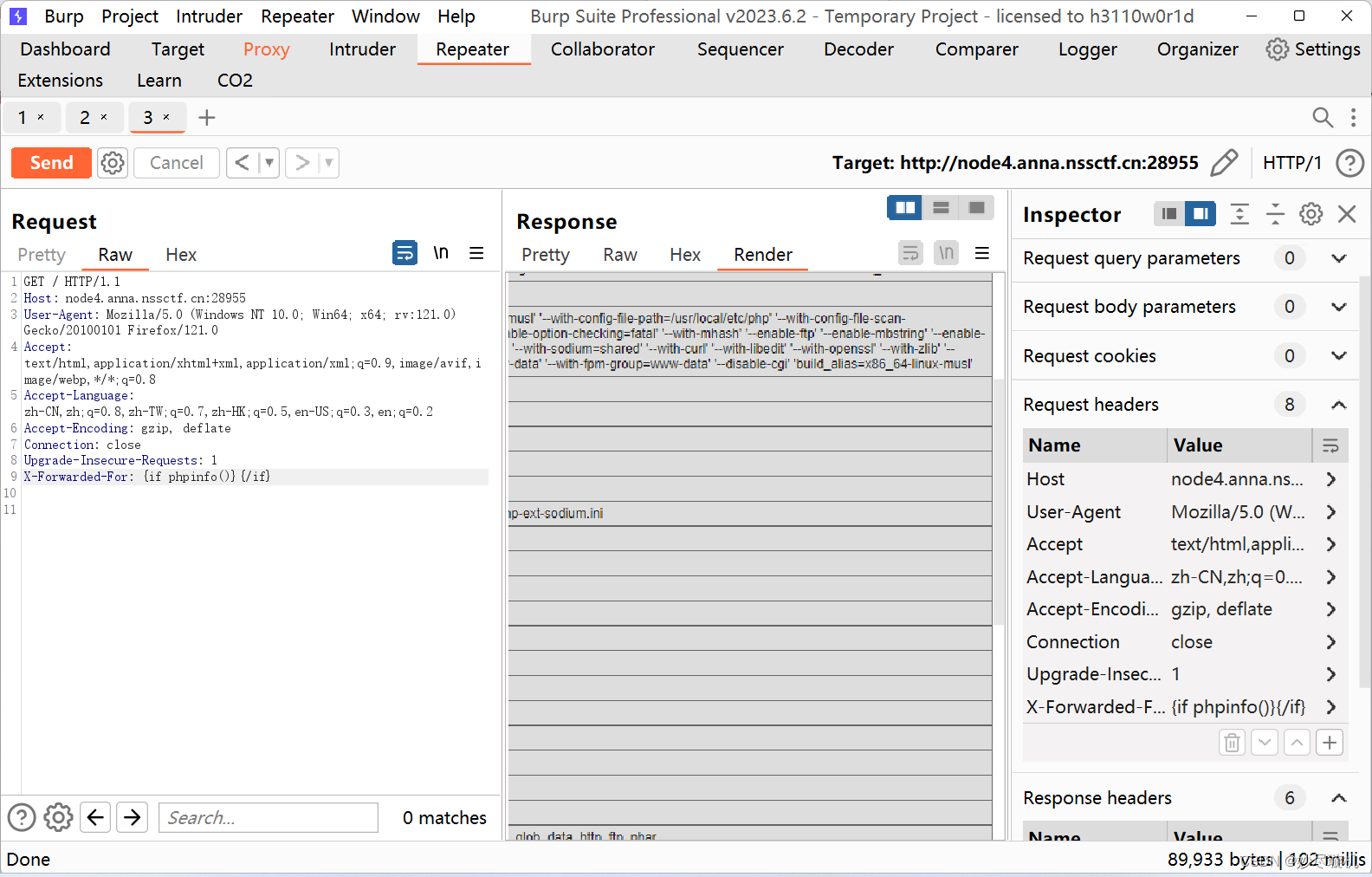Expand all Inspector sections

click(x=1239, y=214)
